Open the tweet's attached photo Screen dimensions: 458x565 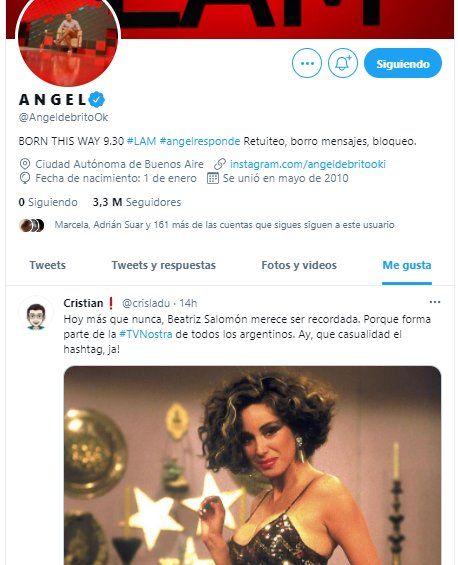(x=252, y=465)
